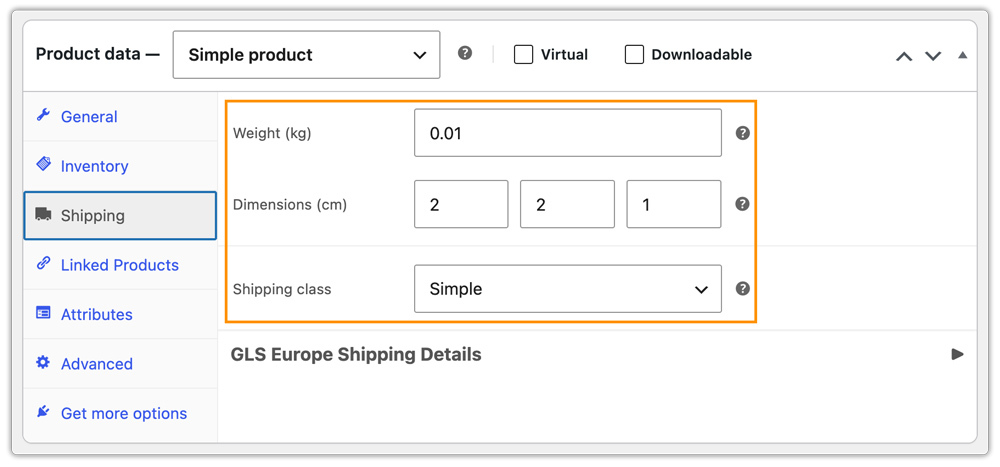Open the Shipping class dropdown

(x=568, y=289)
